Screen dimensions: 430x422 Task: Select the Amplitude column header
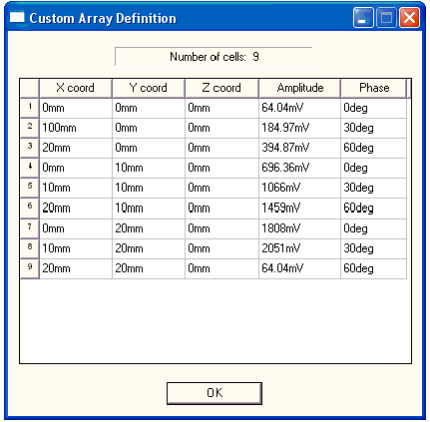[x=300, y=88]
